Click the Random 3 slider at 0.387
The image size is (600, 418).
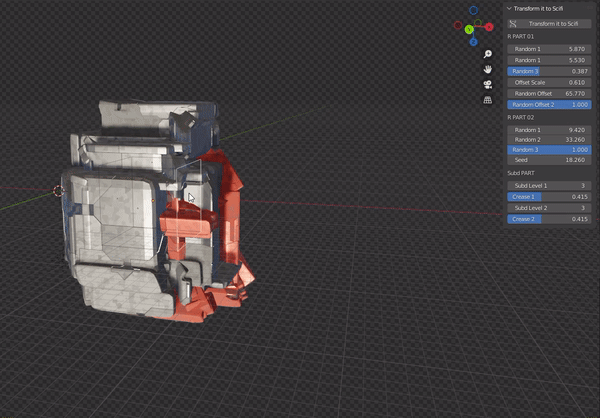click(549, 71)
